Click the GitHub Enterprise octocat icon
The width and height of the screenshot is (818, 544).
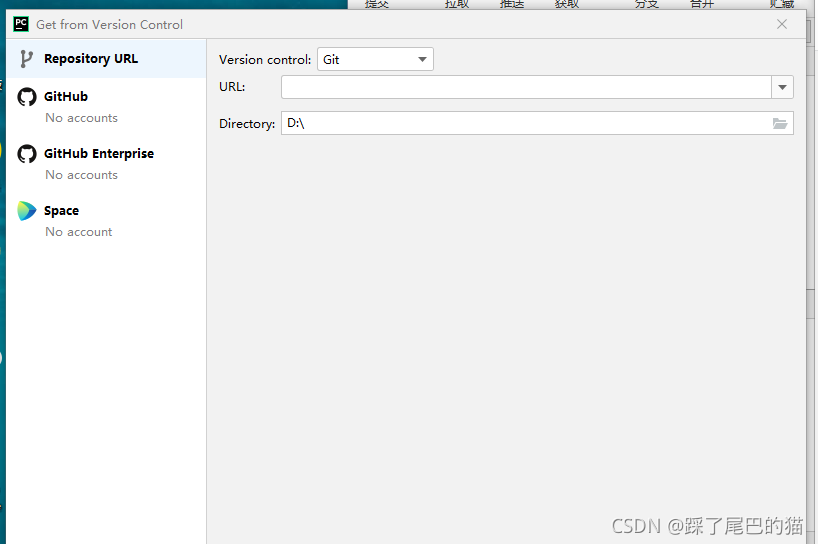pyautogui.click(x=27, y=154)
